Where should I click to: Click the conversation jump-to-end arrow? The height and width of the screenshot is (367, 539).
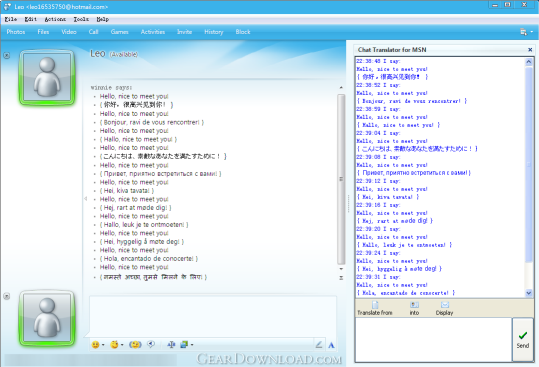[x=341, y=278]
